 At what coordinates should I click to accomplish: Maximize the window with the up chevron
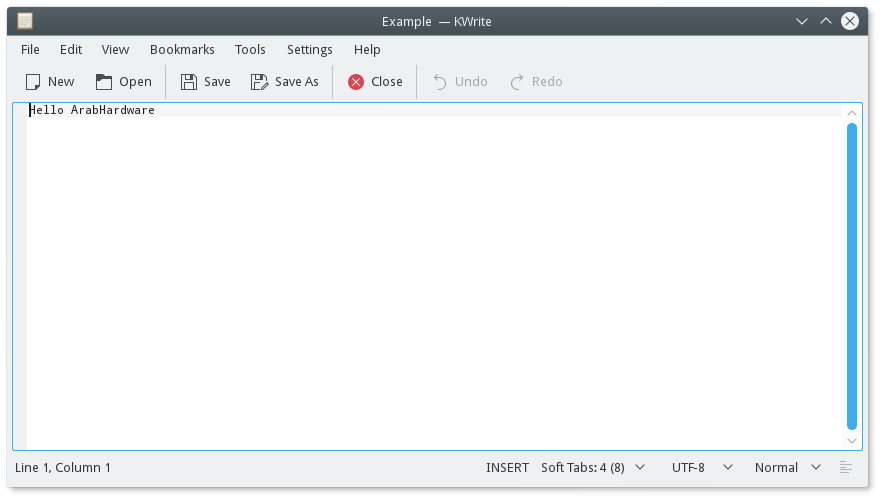point(825,21)
